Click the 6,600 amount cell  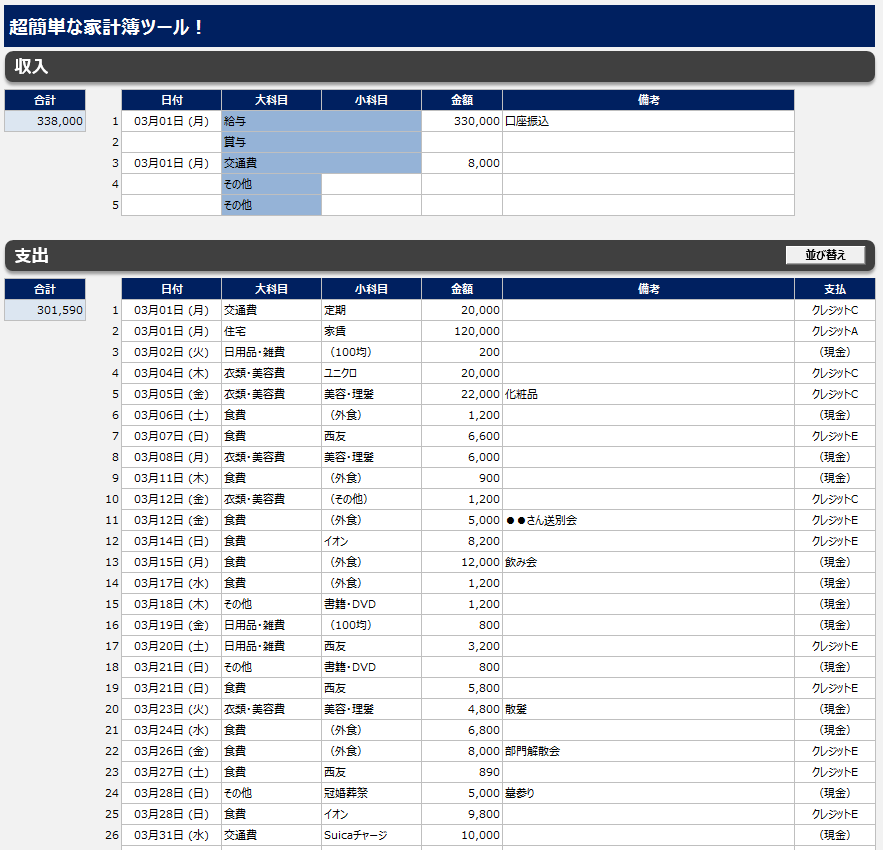(462, 437)
